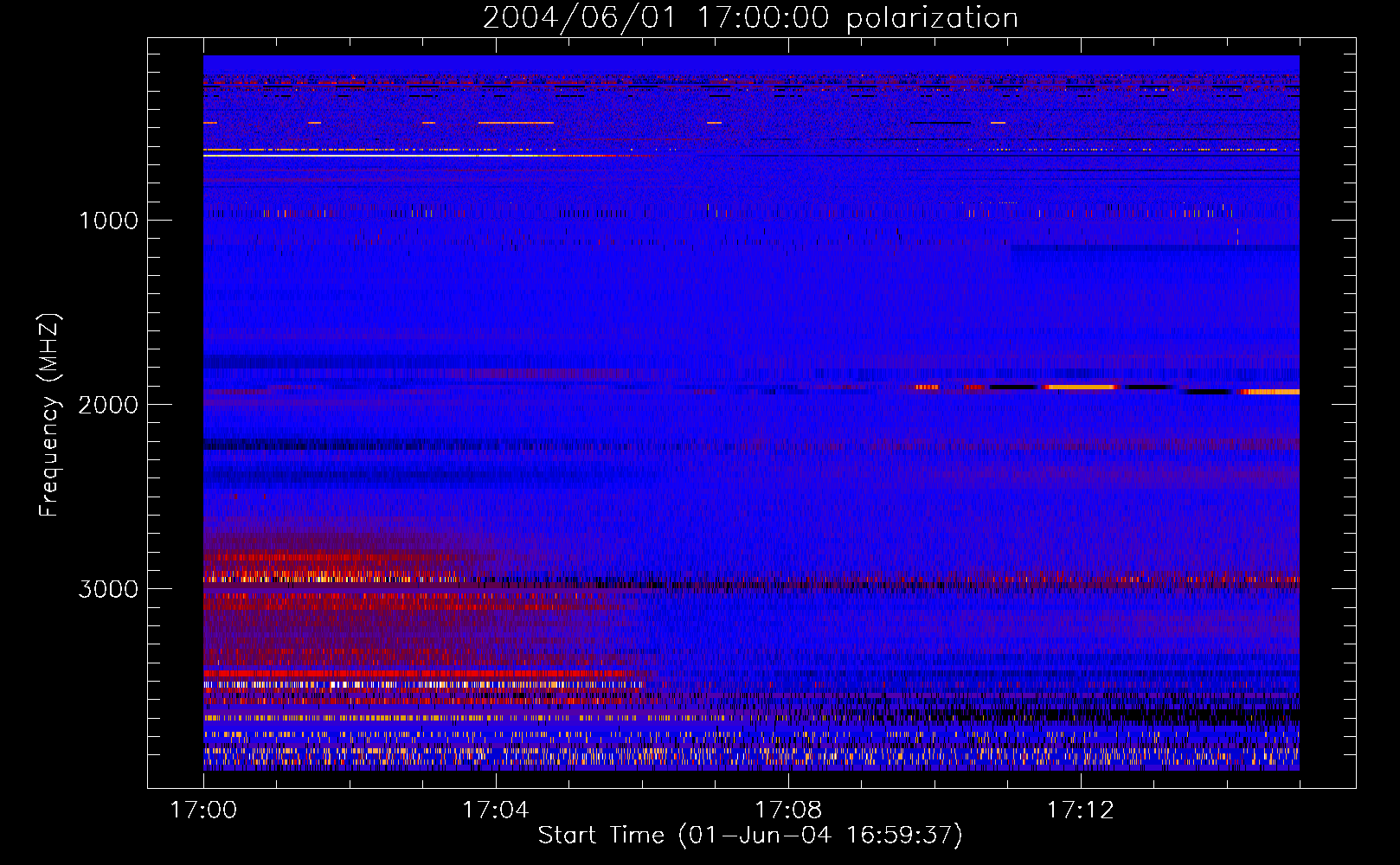Click the 1000 frequency tick label

tap(108, 221)
